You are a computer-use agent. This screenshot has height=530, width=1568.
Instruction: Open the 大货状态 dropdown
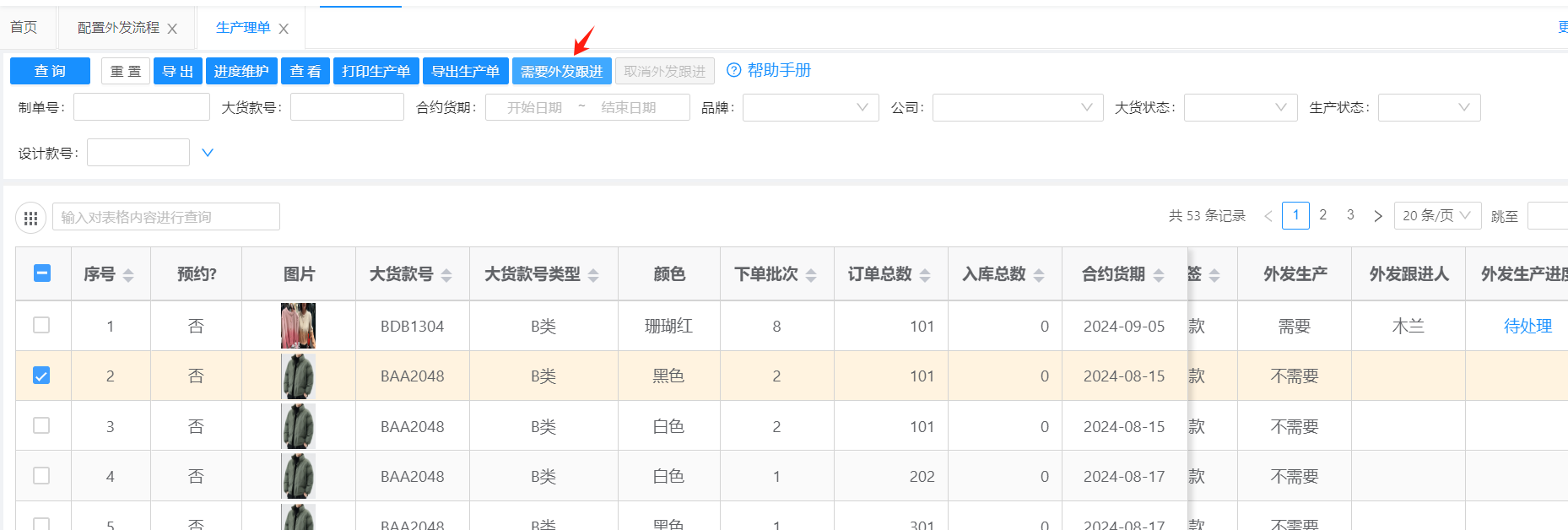pyautogui.click(x=1240, y=107)
